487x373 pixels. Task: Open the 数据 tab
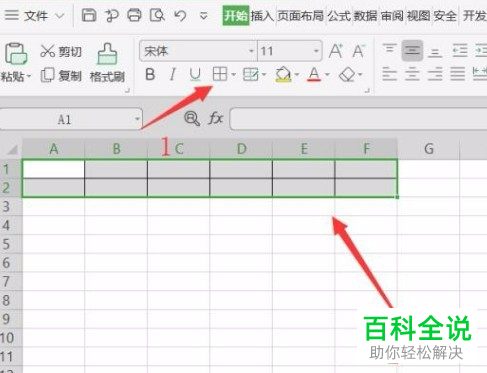365,16
